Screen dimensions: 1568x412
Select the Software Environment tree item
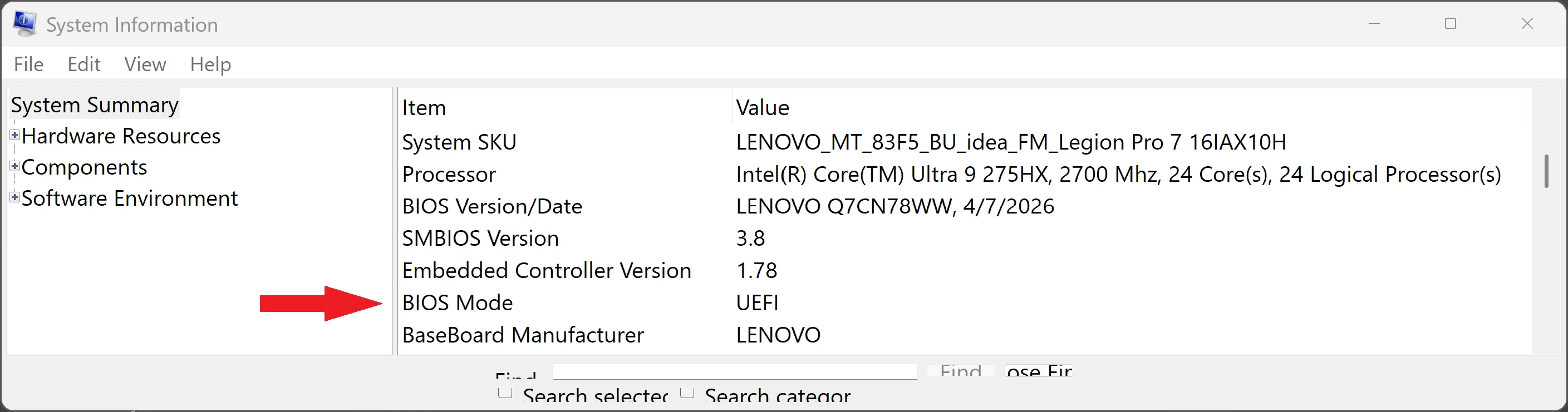tap(130, 198)
